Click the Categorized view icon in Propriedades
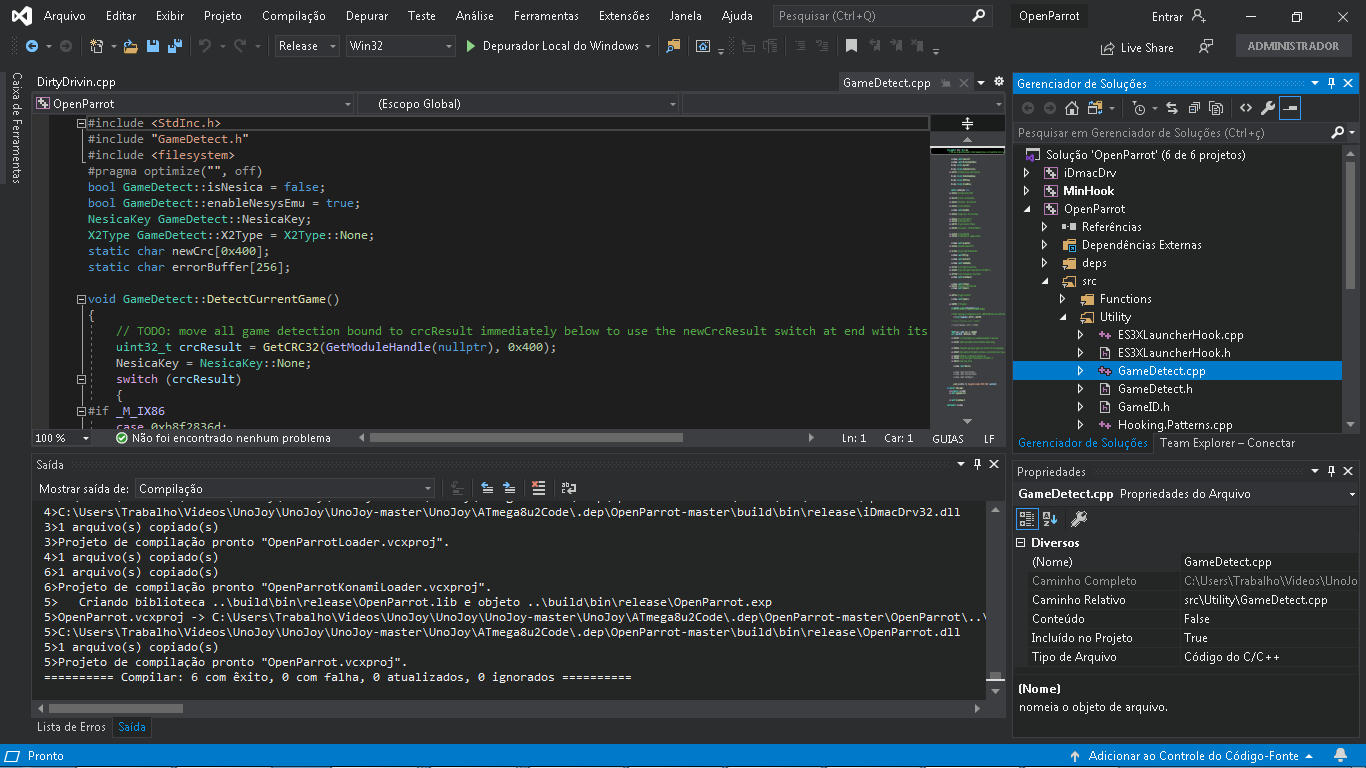1366x768 pixels. (1027, 518)
